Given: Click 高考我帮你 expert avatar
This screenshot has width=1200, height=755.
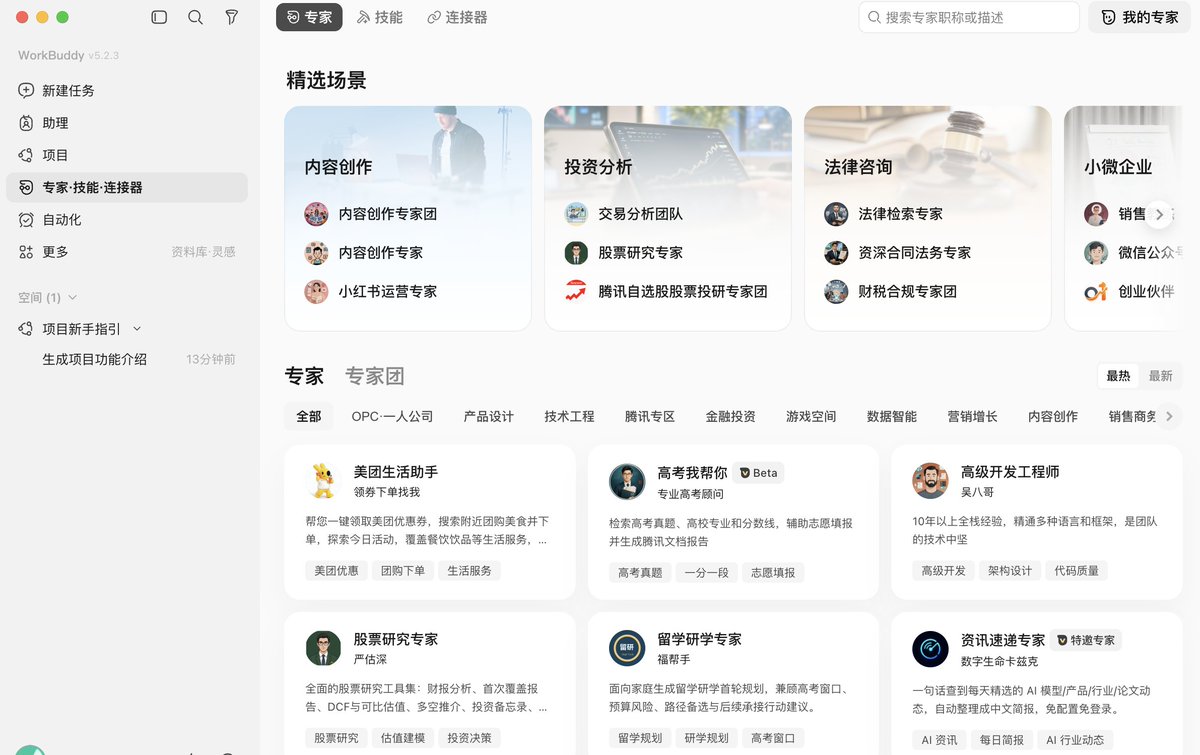Looking at the screenshot, I should (627, 481).
